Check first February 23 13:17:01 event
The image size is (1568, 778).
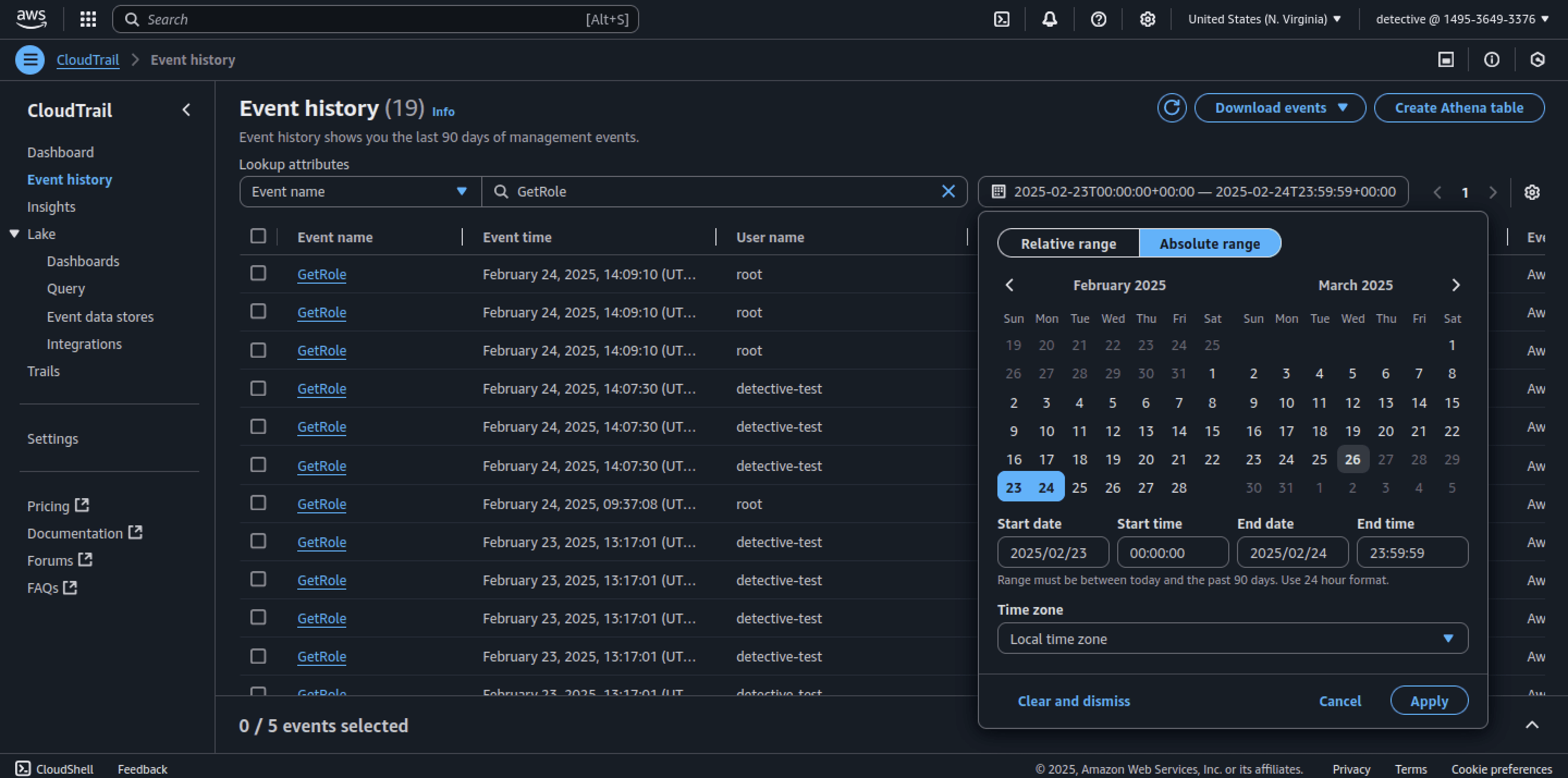coord(258,541)
